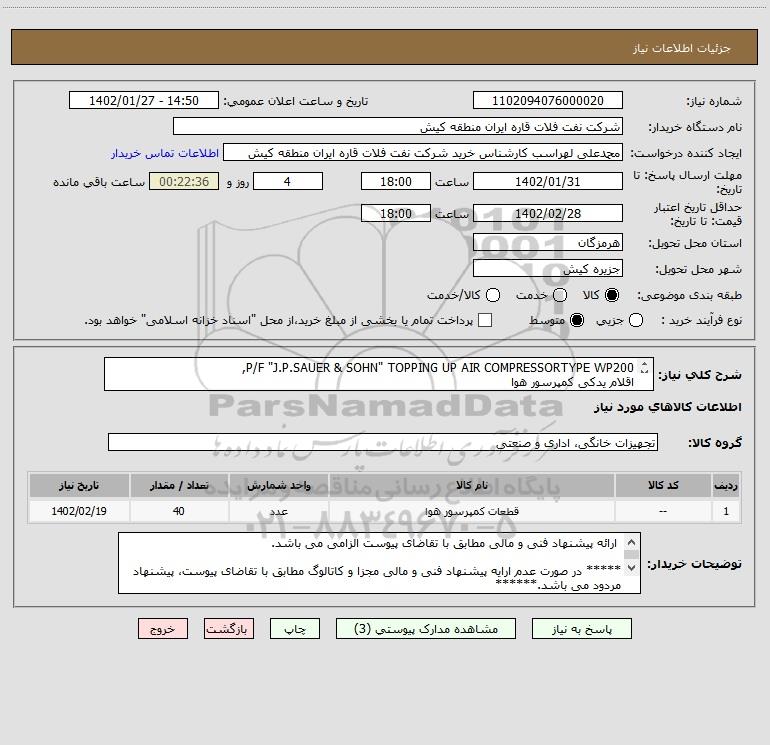Click the تاریخ نیاز column header
Image resolution: width=770 pixels, height=745 pixels.
tap(79, 485)
